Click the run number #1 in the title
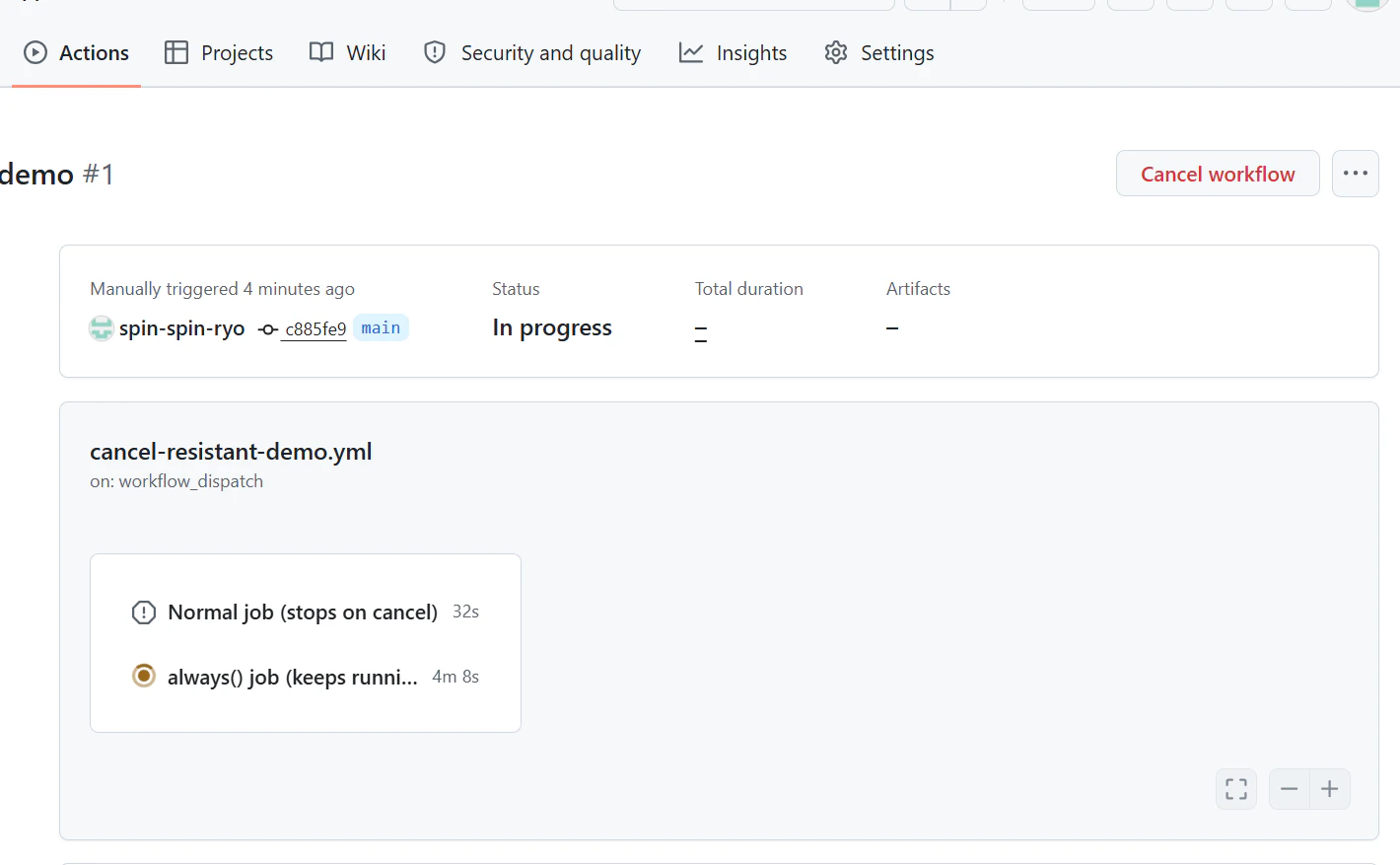The height and width of the screenshot is (865, 1400). 99,175
